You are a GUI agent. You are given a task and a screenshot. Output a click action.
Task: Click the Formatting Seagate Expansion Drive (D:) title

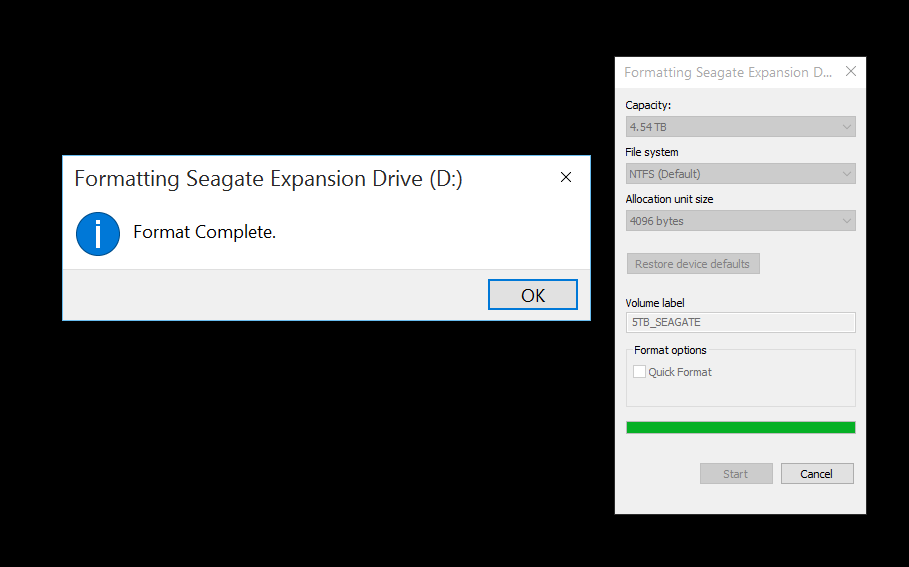(268, 179)
